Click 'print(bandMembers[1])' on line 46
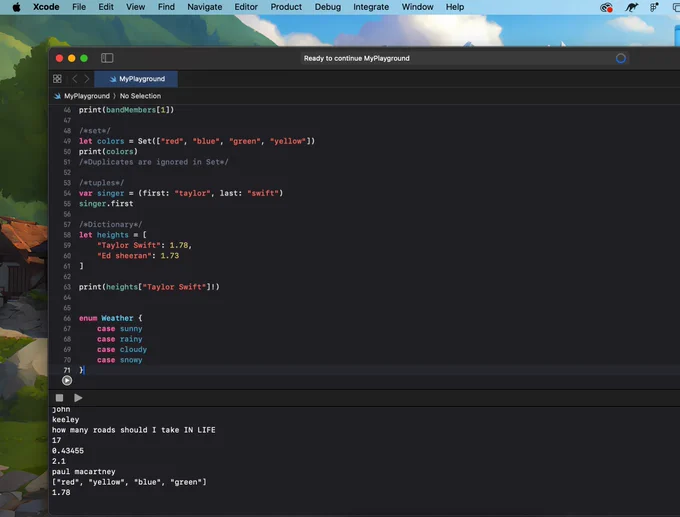 coord(126,110)
